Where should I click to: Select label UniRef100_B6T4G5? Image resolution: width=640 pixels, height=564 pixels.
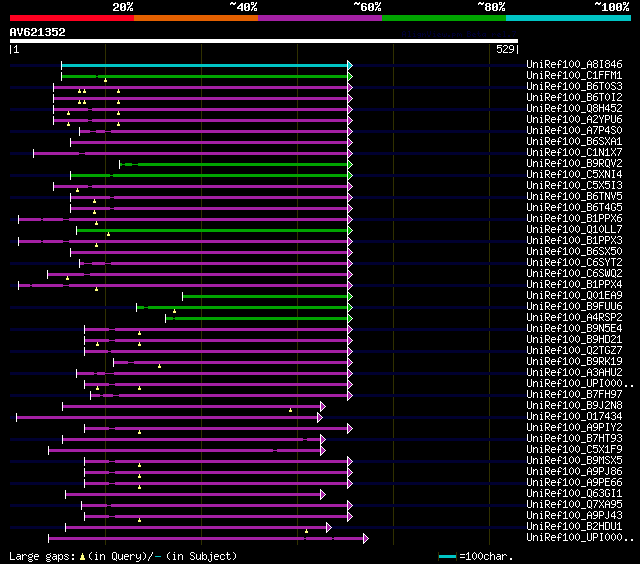pos(574,208)
